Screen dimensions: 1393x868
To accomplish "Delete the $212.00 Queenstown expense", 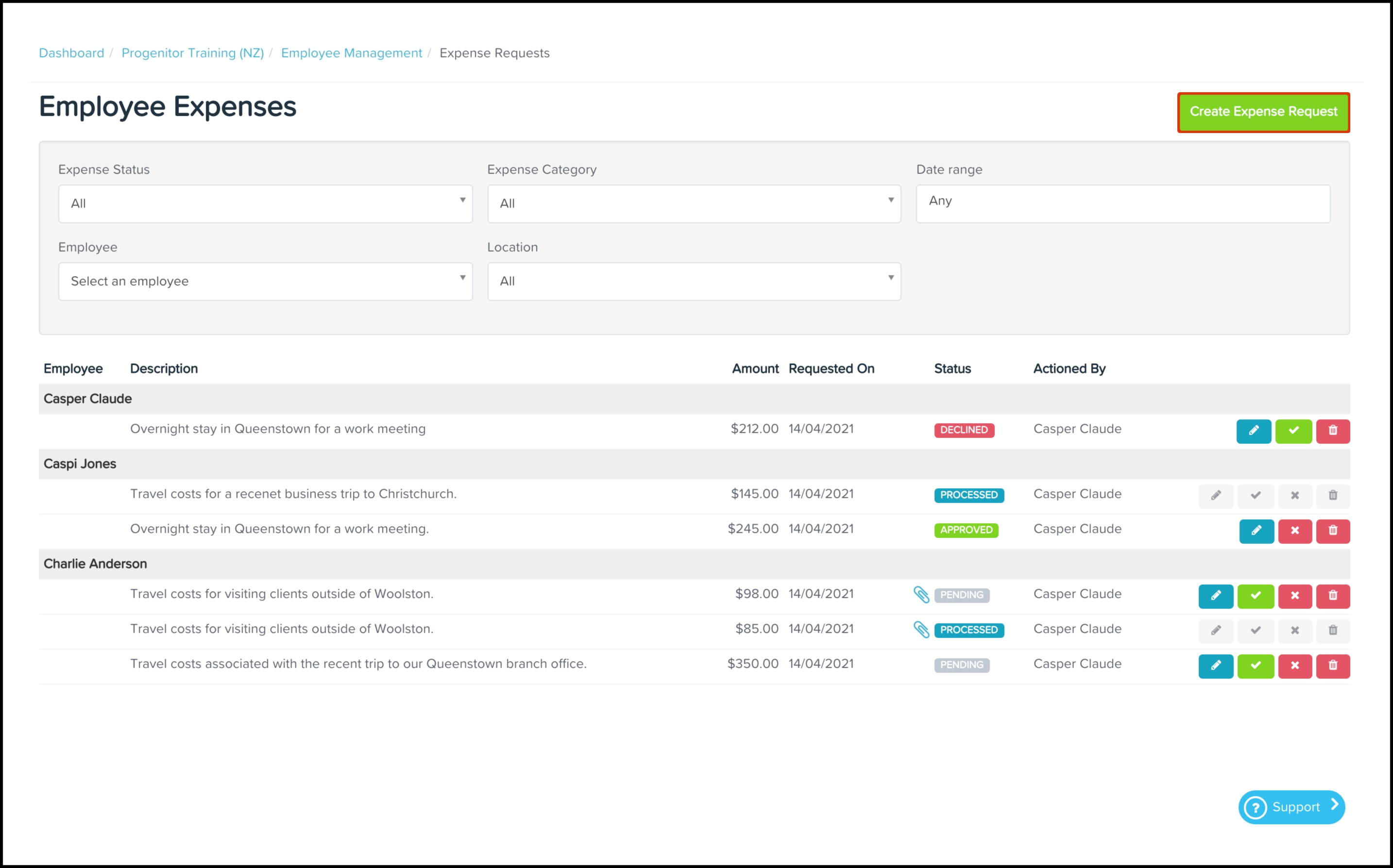I will [x=1333, y=431].
